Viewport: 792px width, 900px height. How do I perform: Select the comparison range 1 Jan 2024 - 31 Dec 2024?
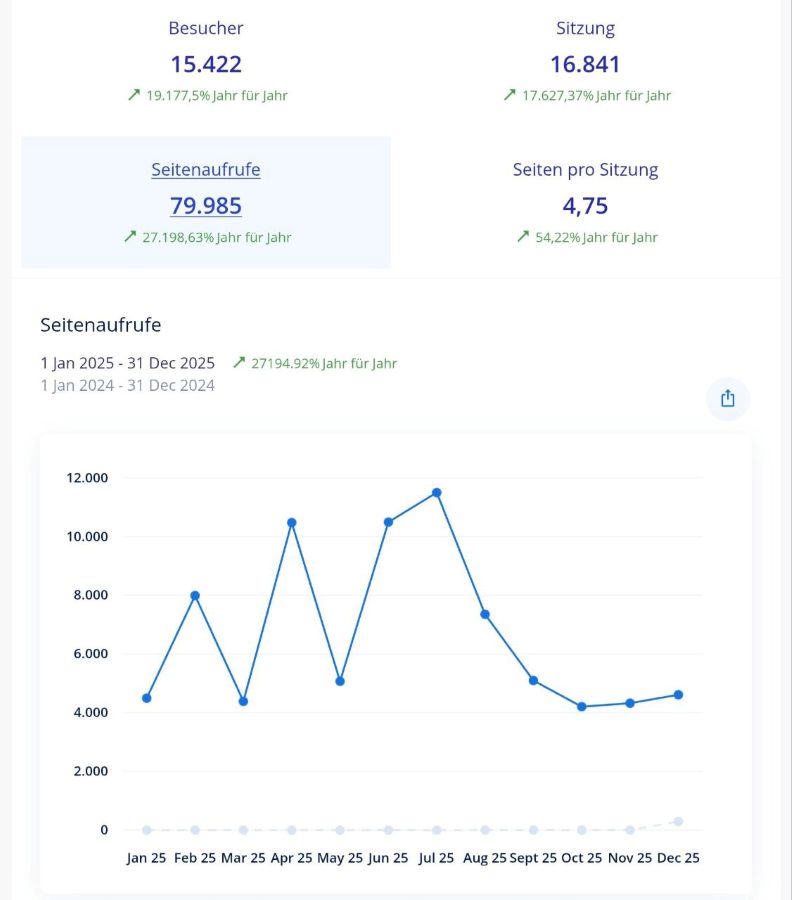tap(128, 385)
